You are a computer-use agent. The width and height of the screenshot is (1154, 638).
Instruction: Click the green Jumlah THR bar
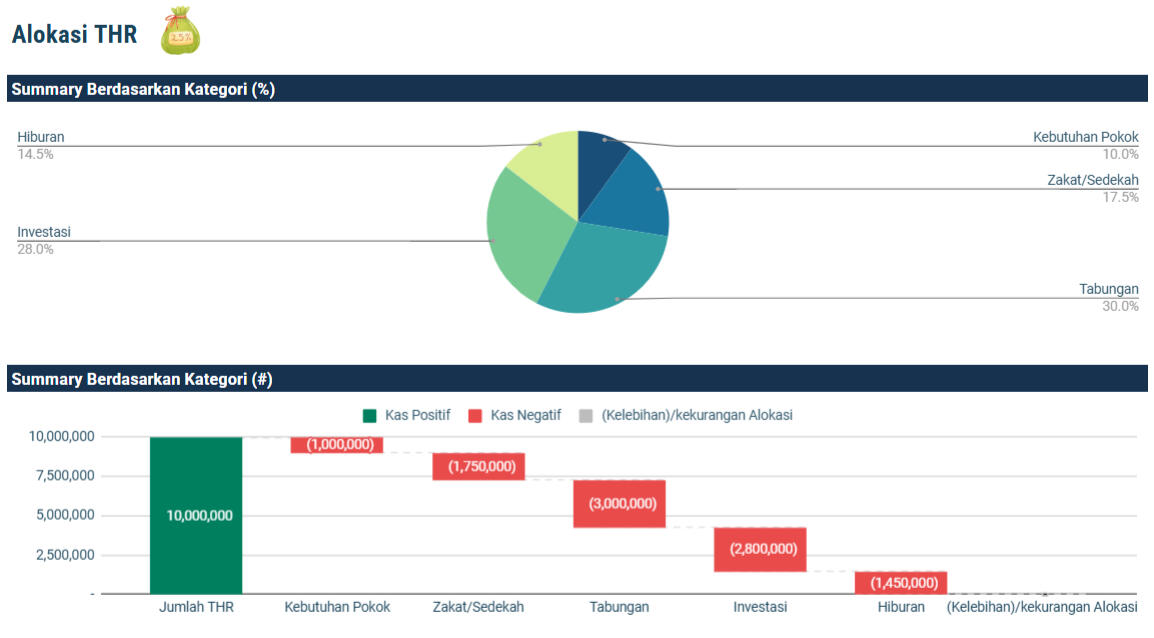click(196, 515)
